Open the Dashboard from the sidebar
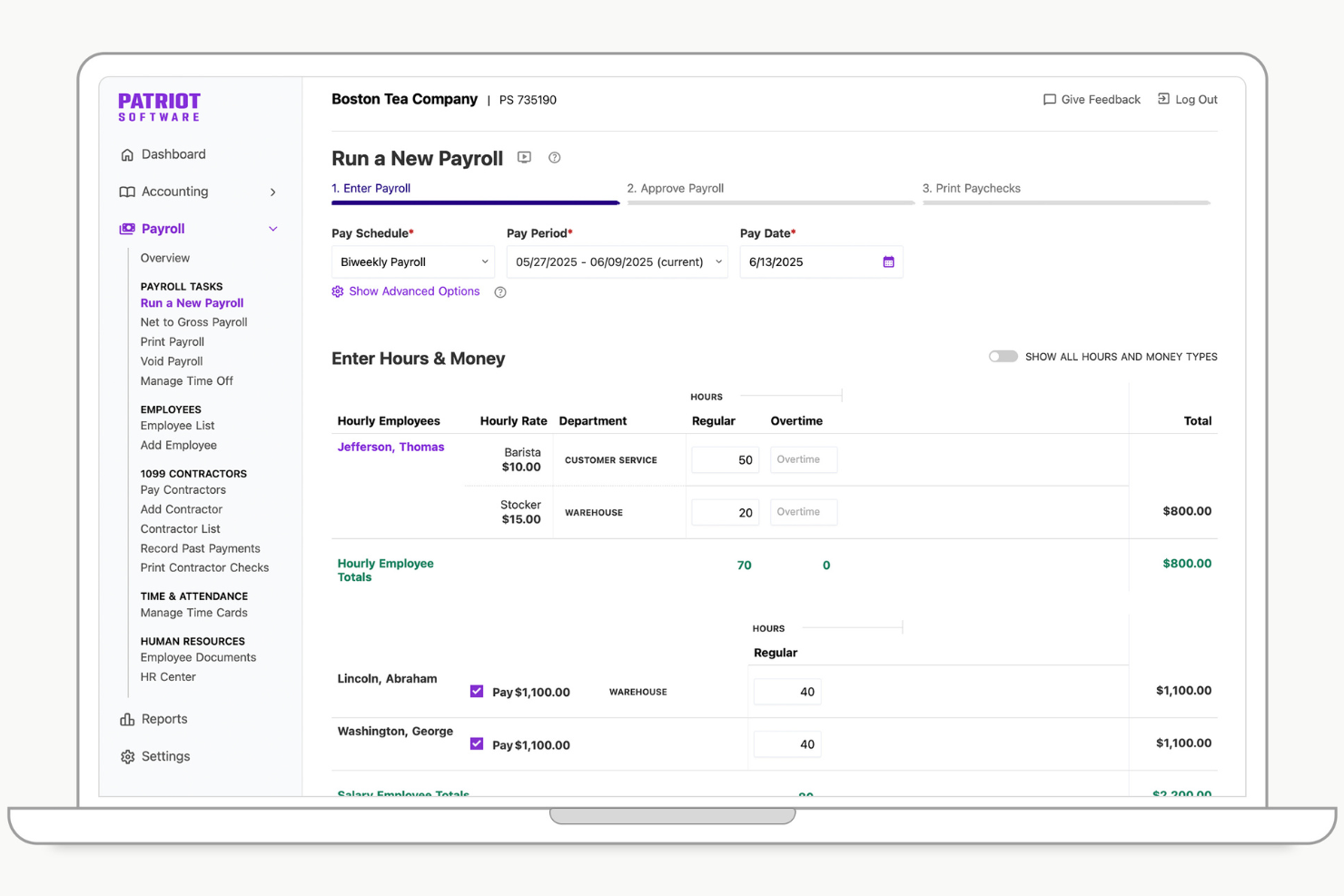The image size is (1344, 896). [173, 153]
